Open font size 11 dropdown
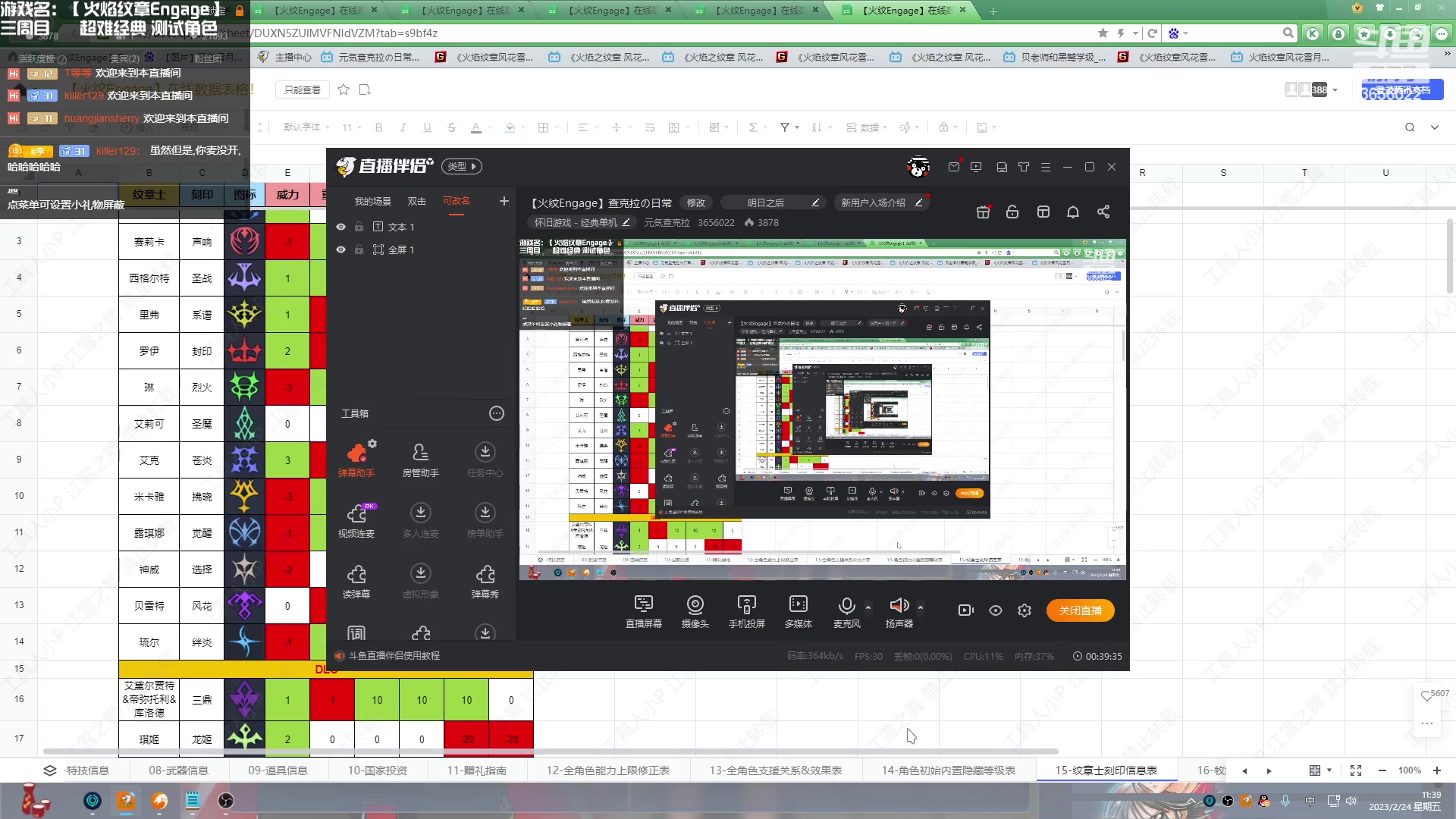The height and width of the screenshot is (819, 1456). point(351,127)
